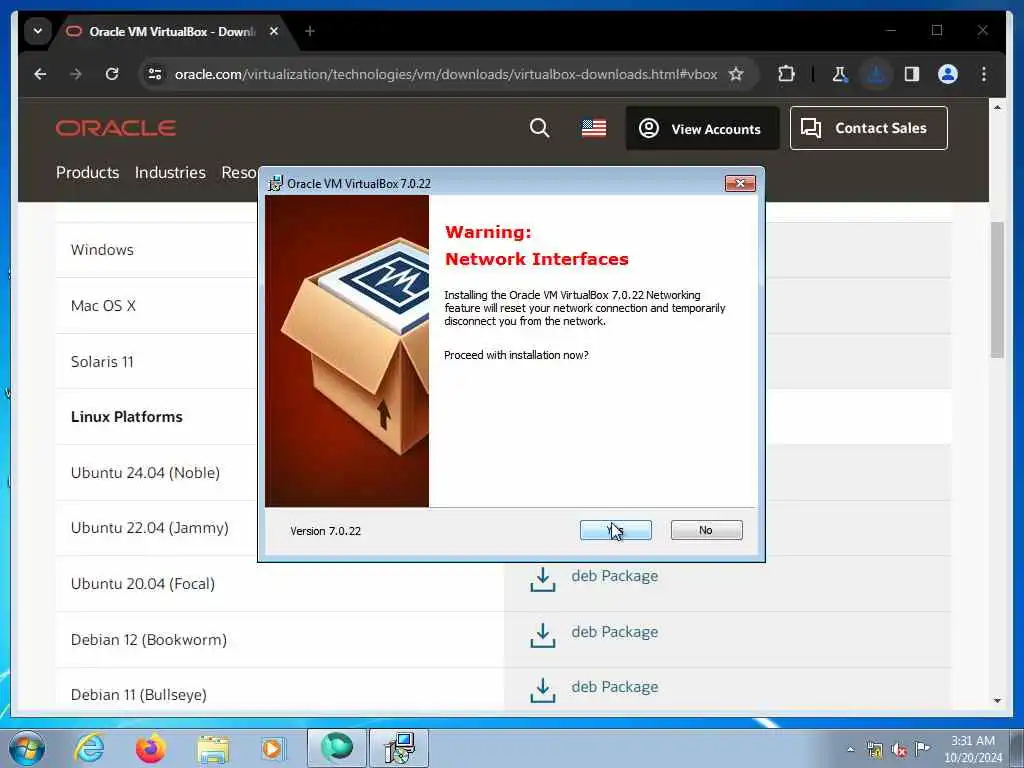Click the scrollbar up arrow
1024x768 pixels.
click(x=997, y=107)
